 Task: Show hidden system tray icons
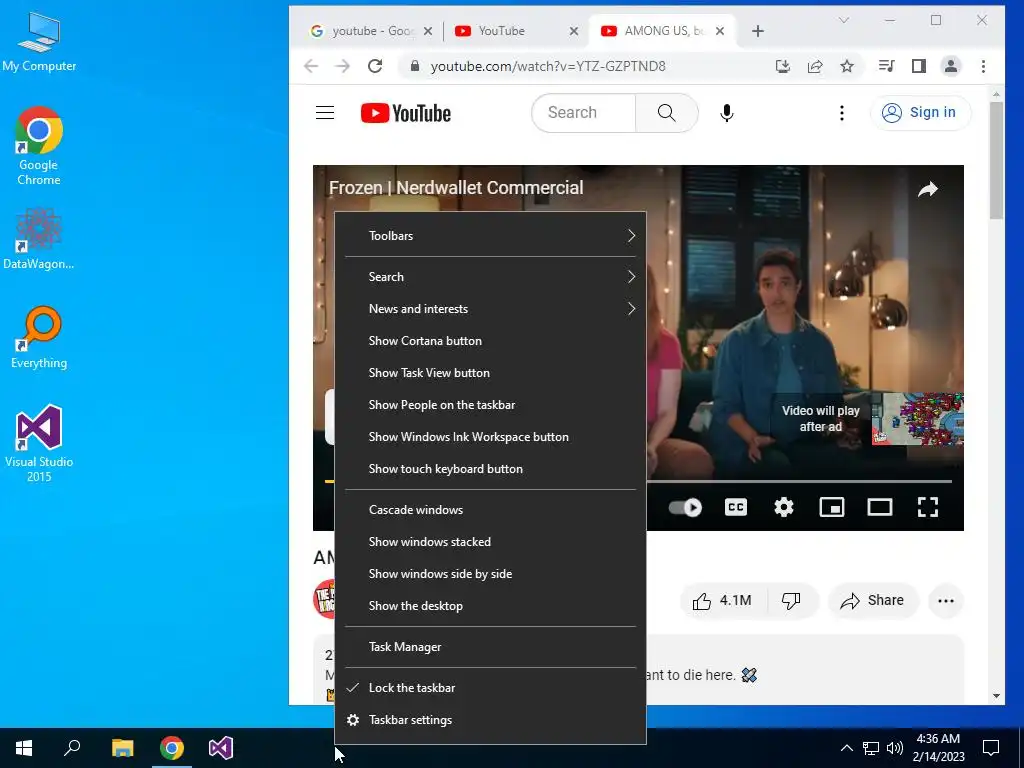[x=846, y=748]
